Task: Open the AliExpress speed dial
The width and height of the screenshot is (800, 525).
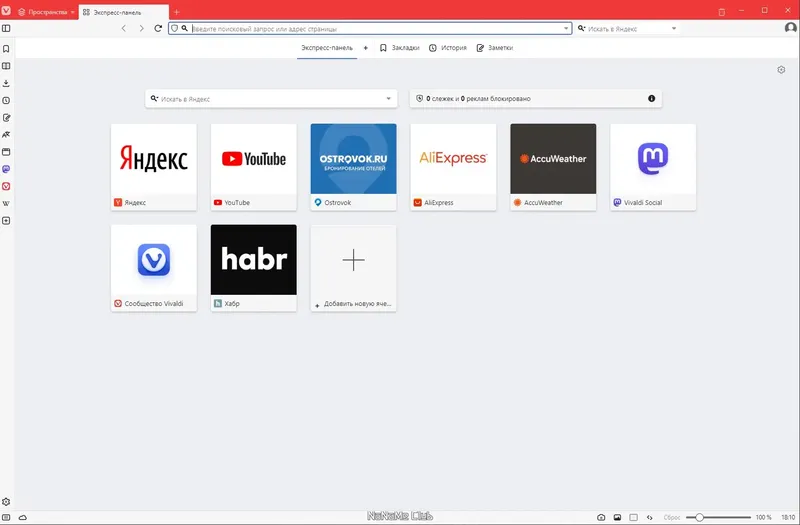Action: pyautogui.click(x=453, y=167)
